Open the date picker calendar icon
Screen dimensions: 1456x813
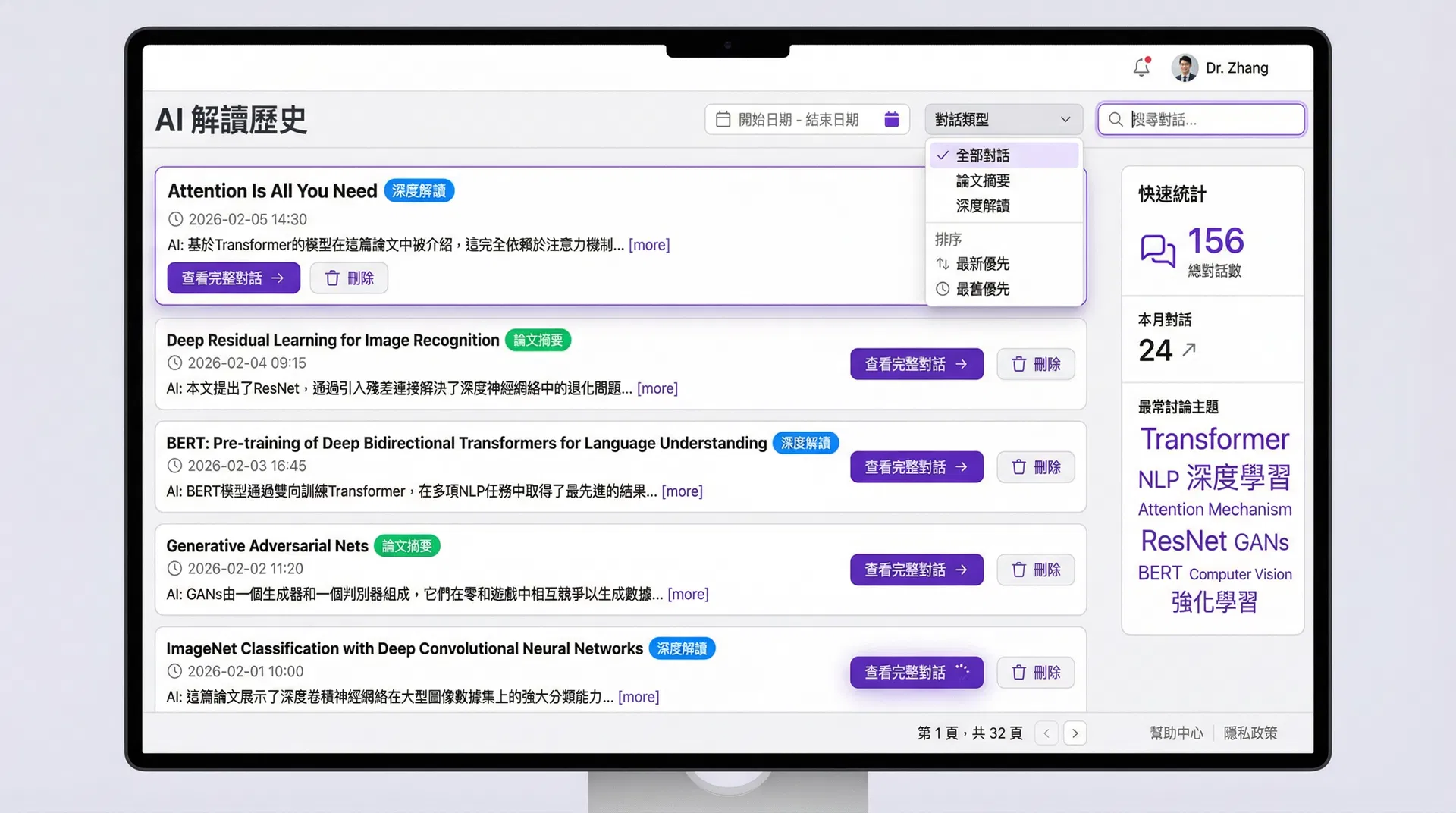892,119
